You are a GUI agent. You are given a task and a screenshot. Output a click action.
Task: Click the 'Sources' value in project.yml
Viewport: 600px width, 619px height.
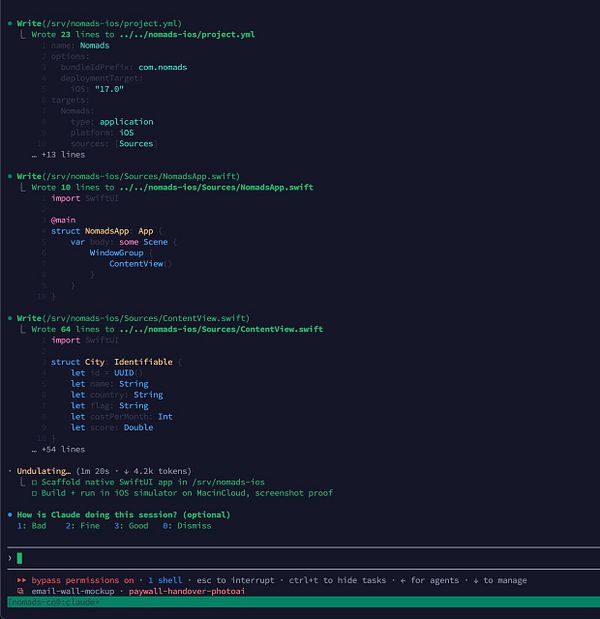[136, 143]
